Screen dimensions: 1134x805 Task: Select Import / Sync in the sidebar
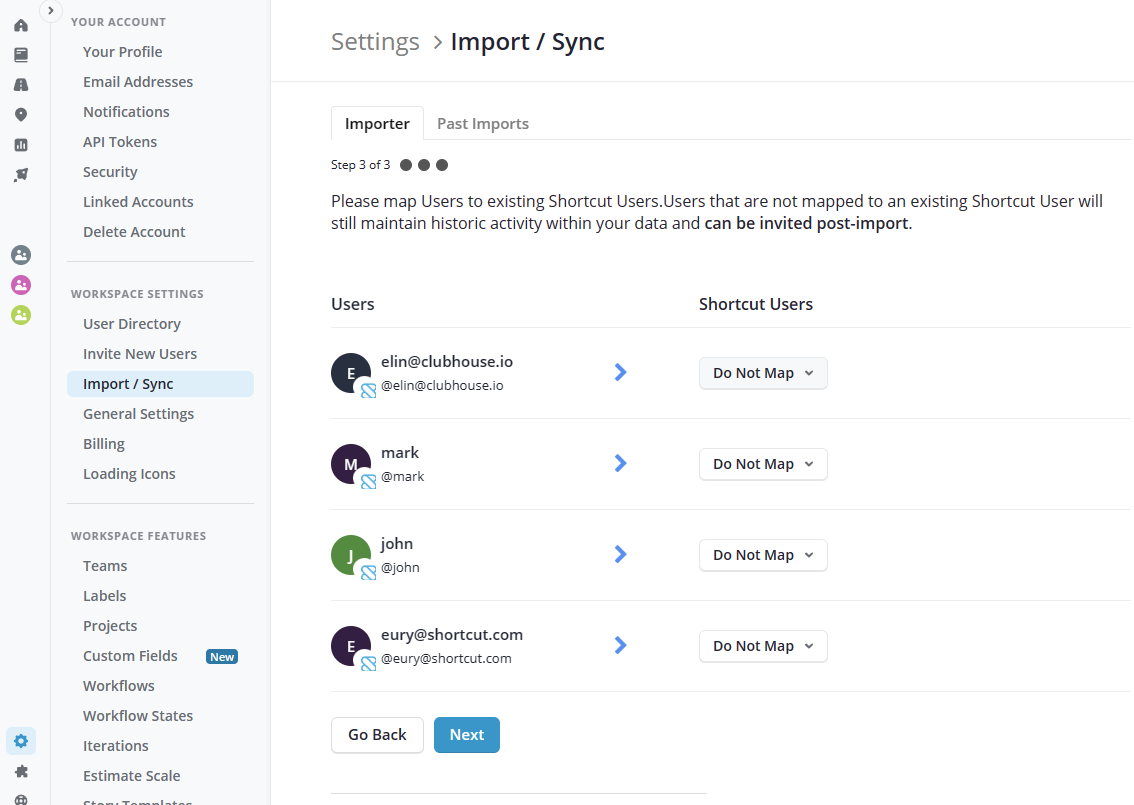(x=161, y=384)
